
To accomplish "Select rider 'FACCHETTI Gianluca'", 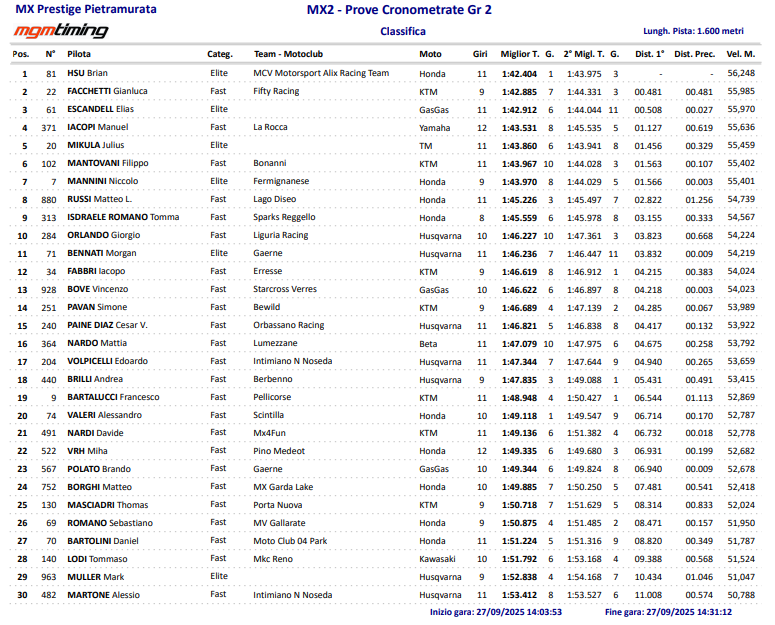I will (x=107, y=91).
